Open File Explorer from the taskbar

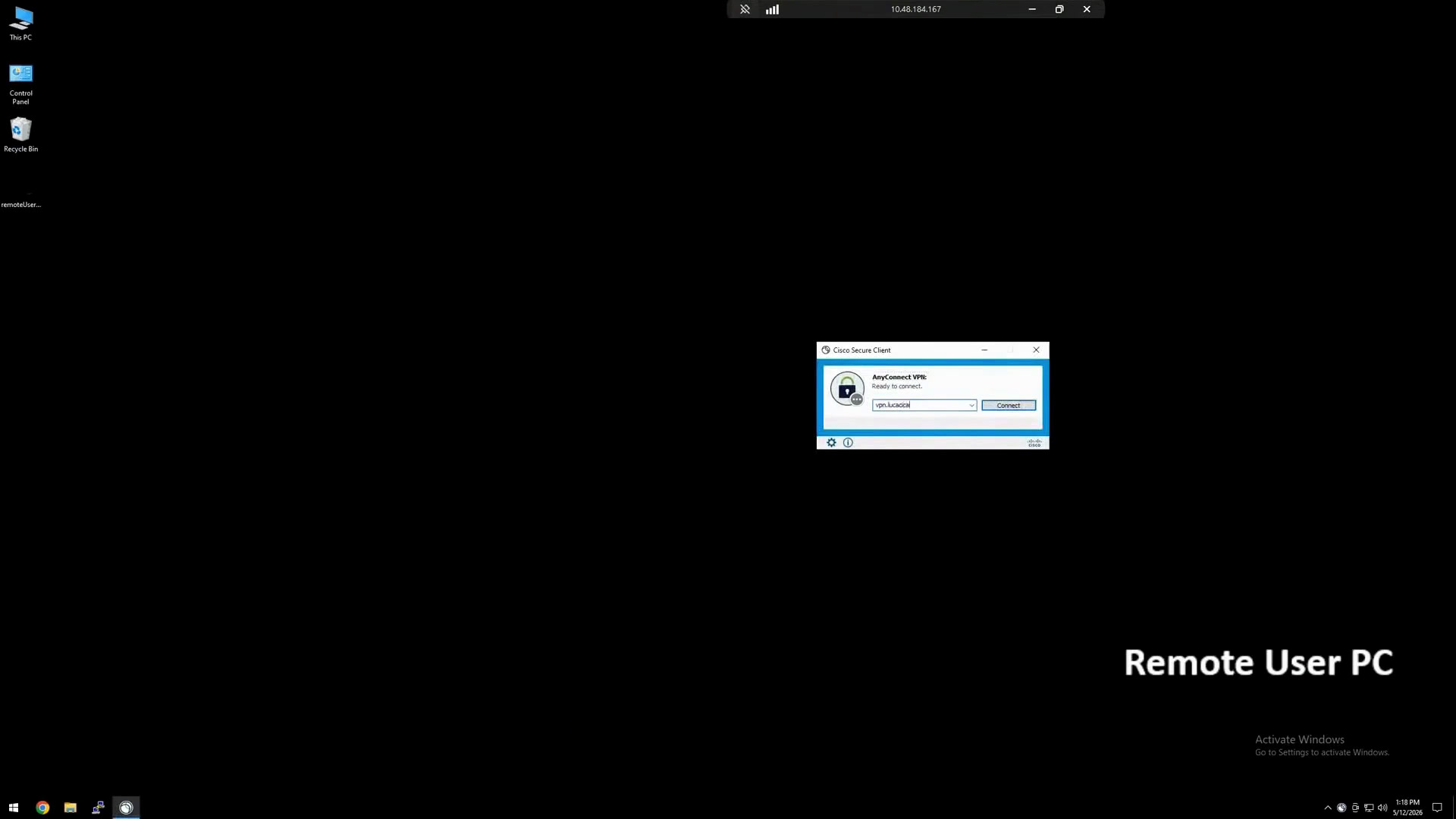coord(71,808)
